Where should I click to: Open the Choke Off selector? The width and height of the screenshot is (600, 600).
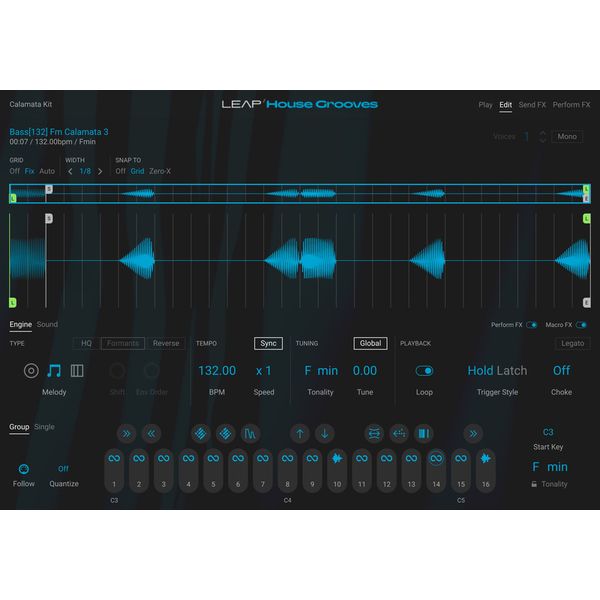pyautogui.click(x=561, y=370)
